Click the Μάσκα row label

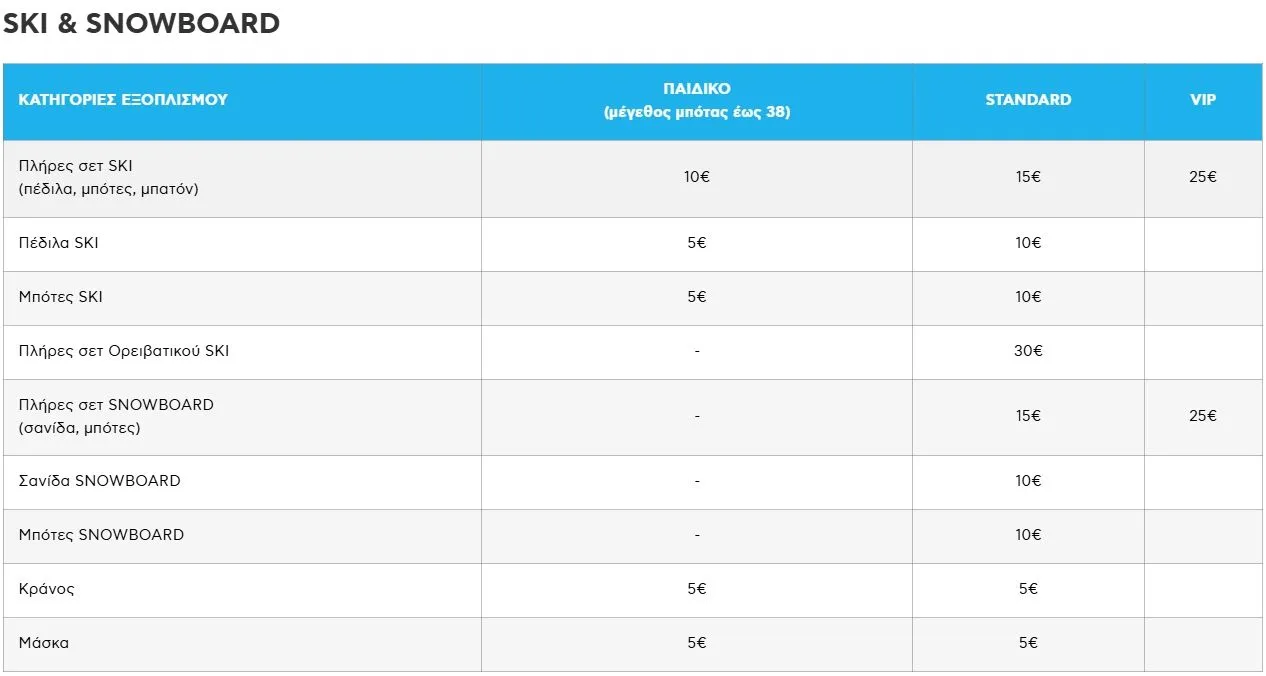tap(44, 643)
